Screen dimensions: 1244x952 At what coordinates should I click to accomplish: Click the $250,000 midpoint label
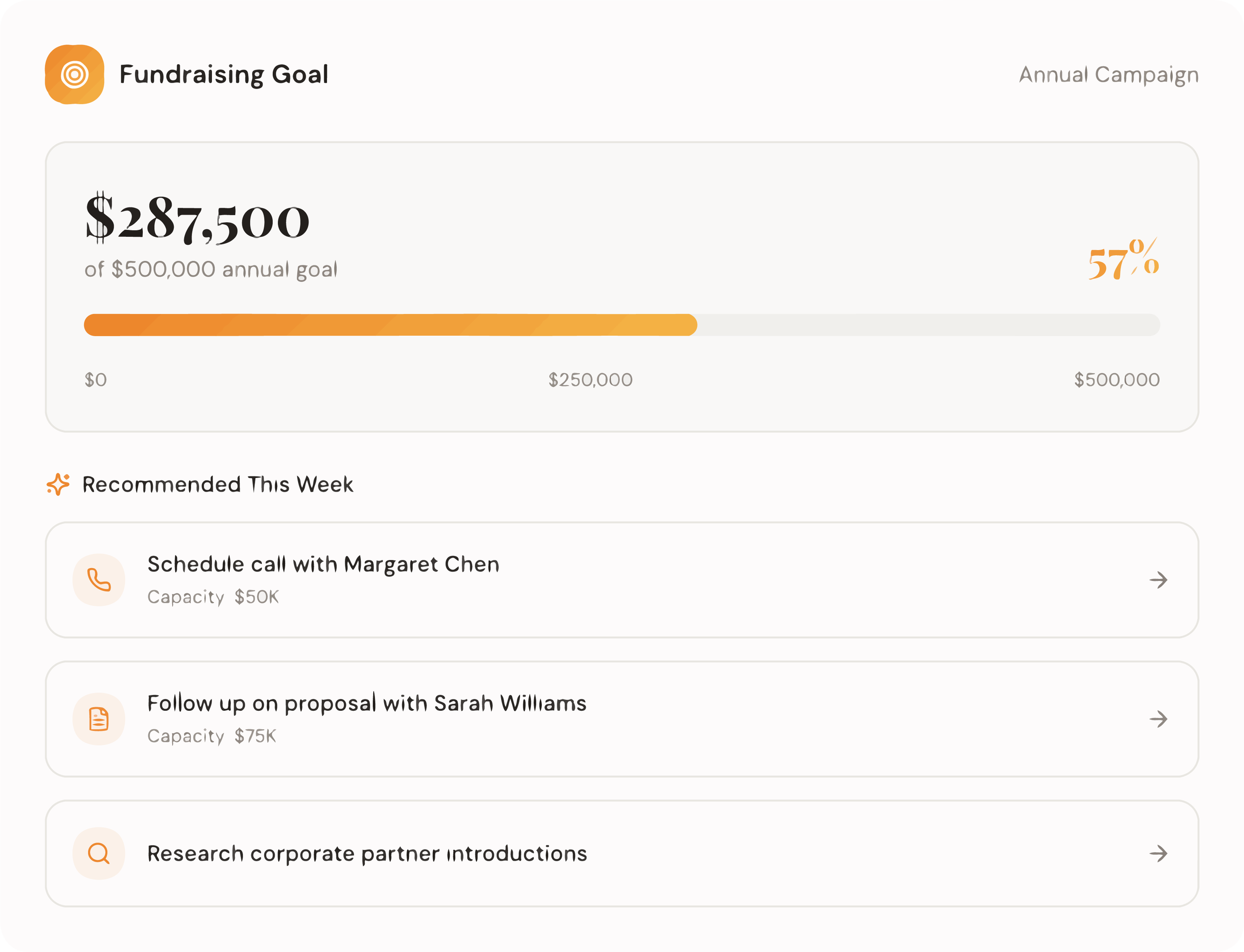590,380
